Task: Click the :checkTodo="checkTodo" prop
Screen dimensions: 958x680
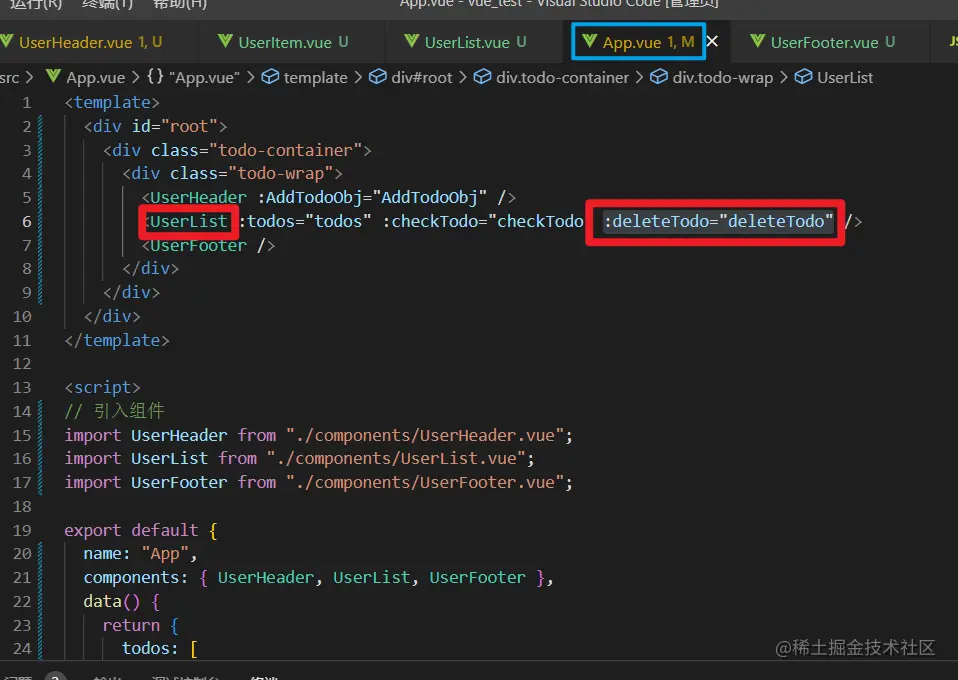Action: coord(483,221)
